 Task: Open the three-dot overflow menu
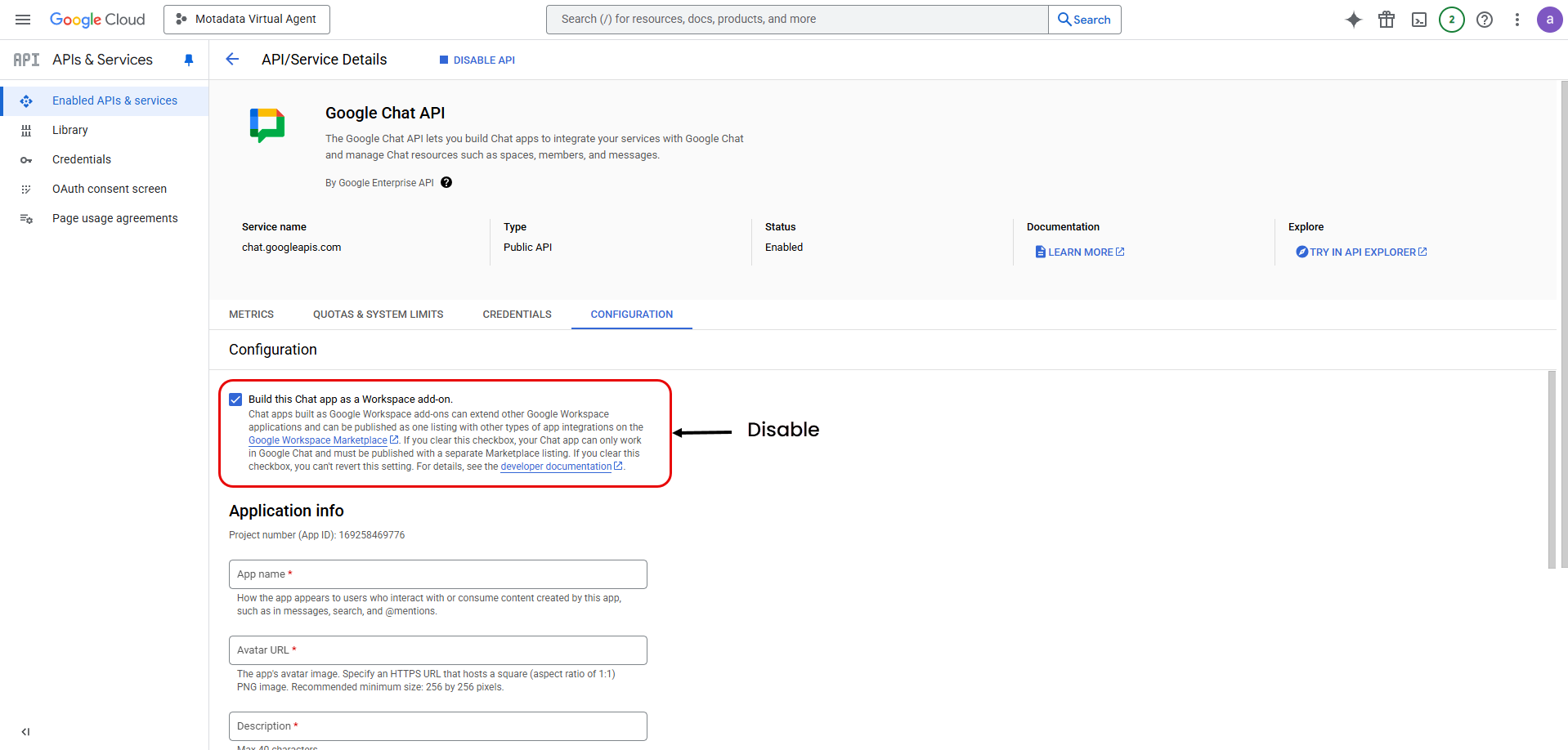(1516, 19)
